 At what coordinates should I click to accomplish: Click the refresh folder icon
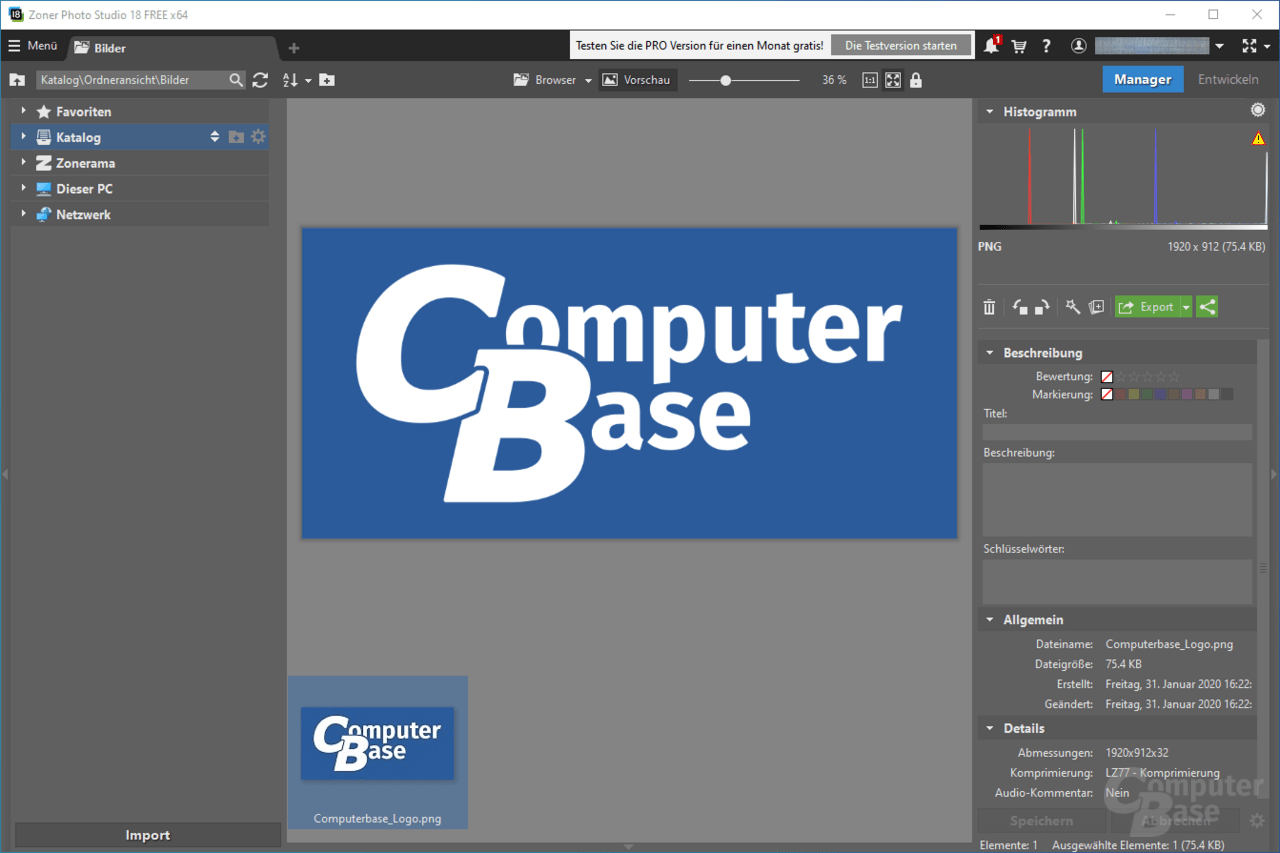point(260,80)
